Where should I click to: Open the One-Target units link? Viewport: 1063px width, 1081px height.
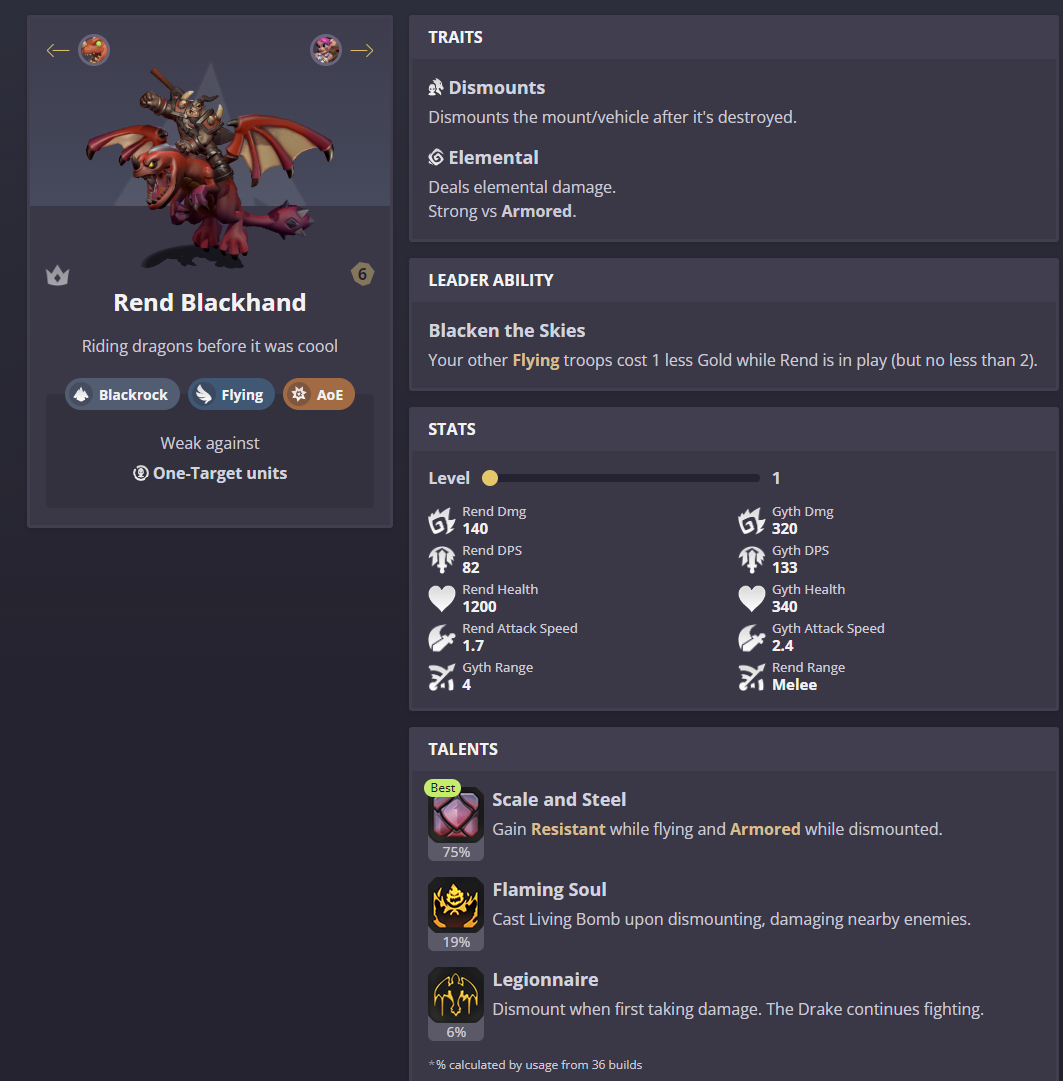click(210, 473)
